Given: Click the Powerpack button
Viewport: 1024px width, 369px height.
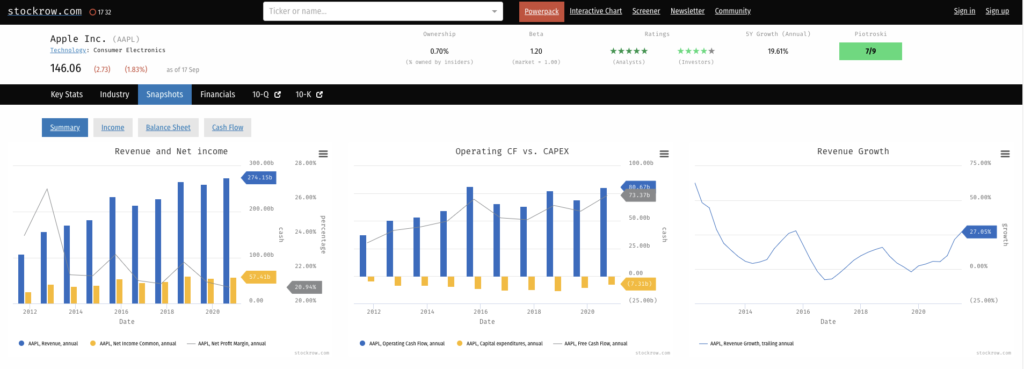Looking at the screenshot, I should click(541, 11).
